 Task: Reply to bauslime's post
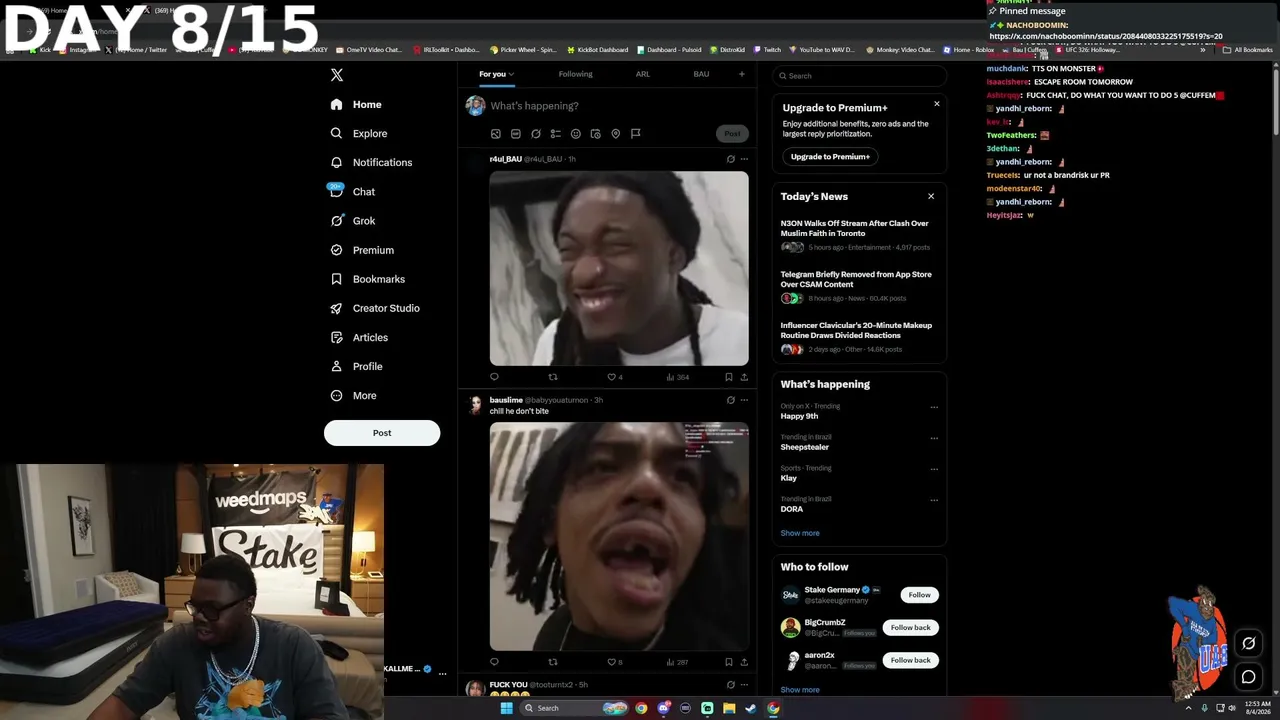[x=494, y=662]
